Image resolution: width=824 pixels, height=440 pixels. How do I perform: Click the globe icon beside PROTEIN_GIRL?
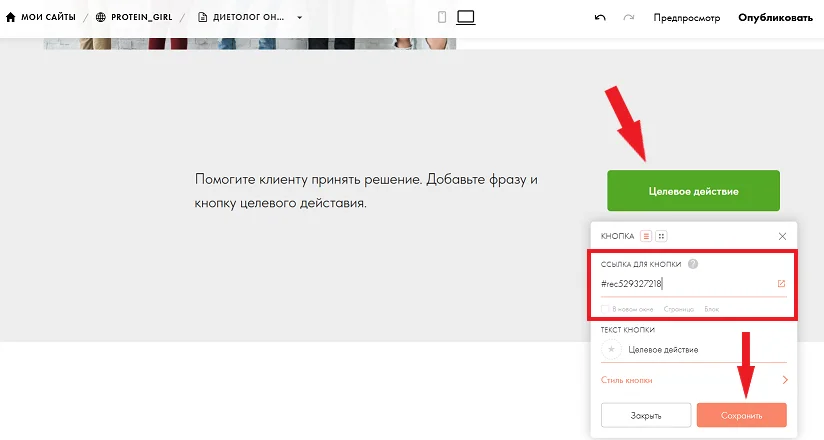100,17
